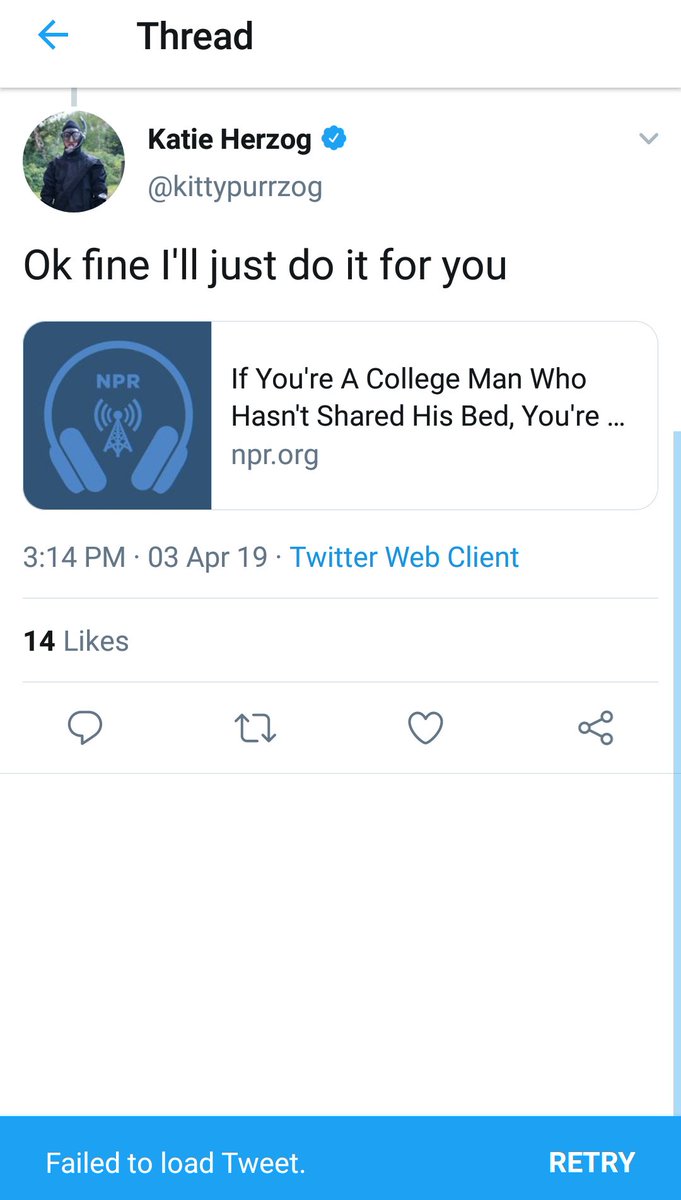Image resolution: width=681 pixels, height=1200 pixels.
Task: Open the Katie Herzog display name
Action: pos(230,139)
